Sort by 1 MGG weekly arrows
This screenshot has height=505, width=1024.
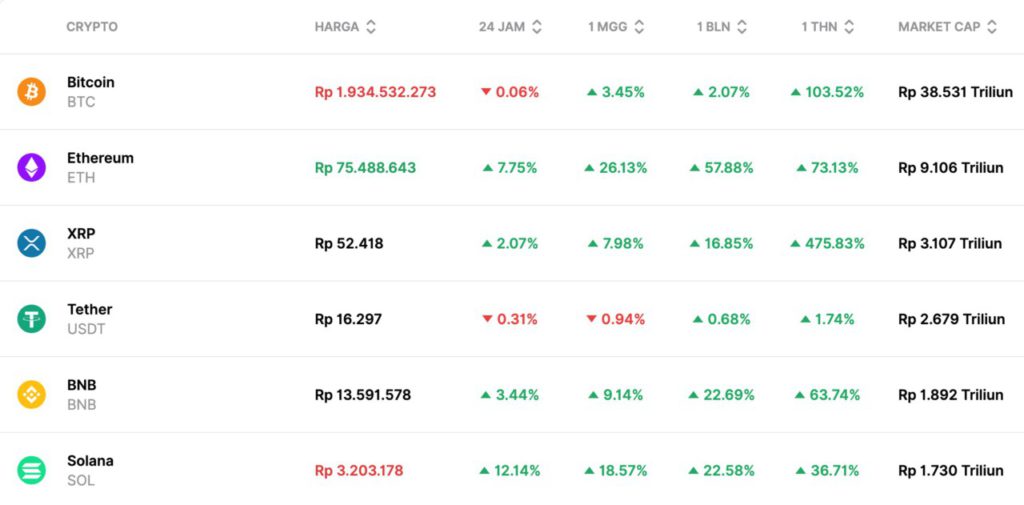click(x=640, y=27)
